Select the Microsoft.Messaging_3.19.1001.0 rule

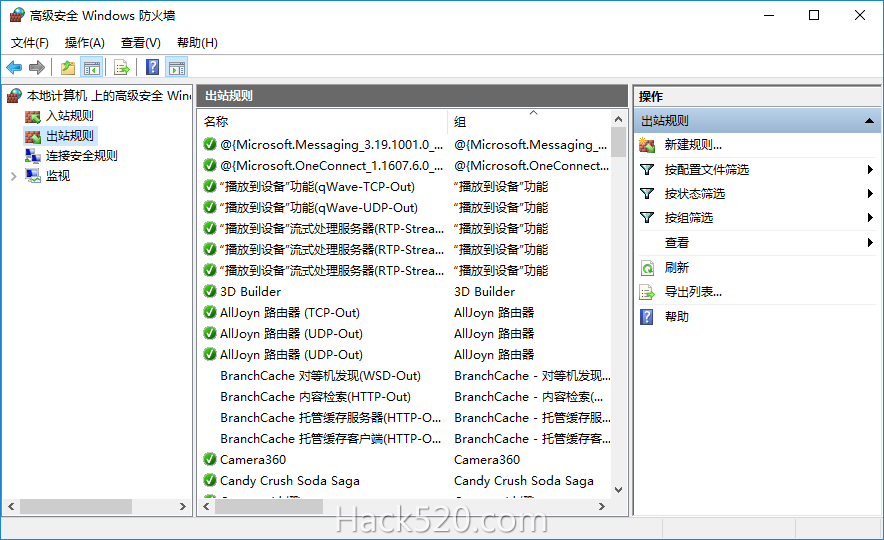332,145
